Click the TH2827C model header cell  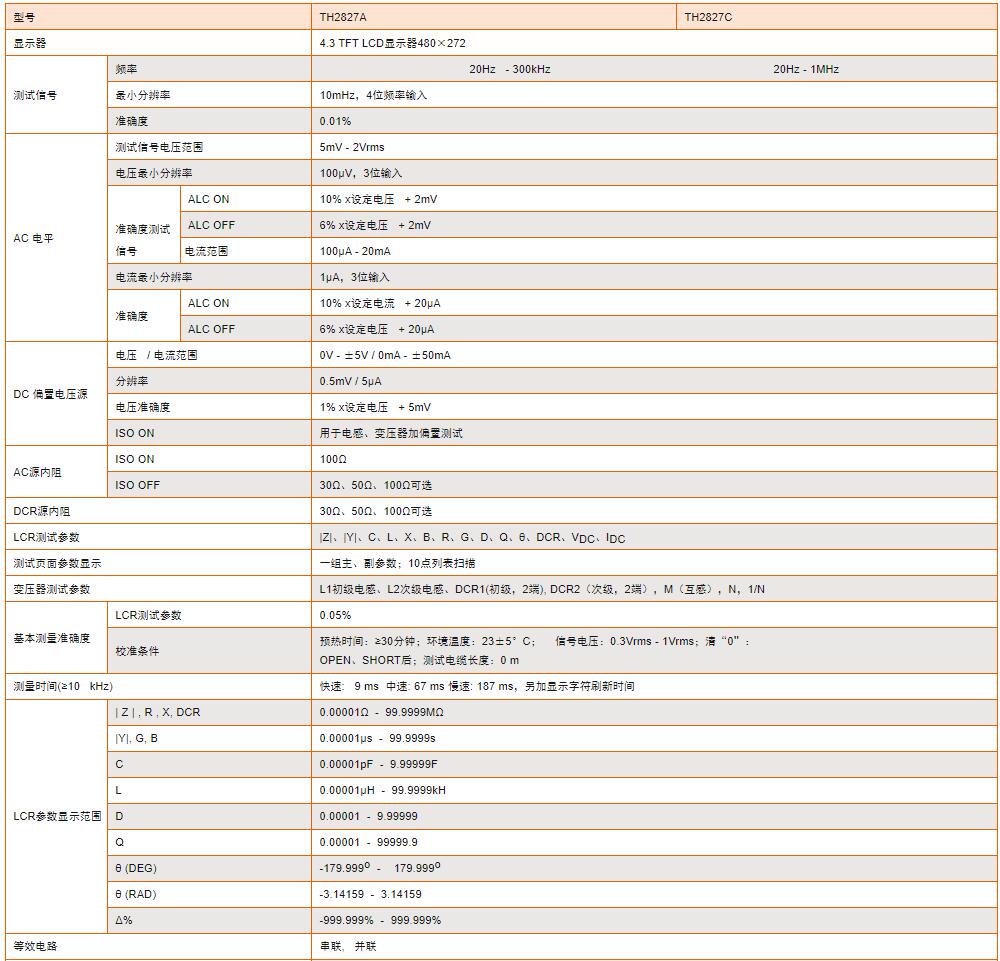coord(837,17)
